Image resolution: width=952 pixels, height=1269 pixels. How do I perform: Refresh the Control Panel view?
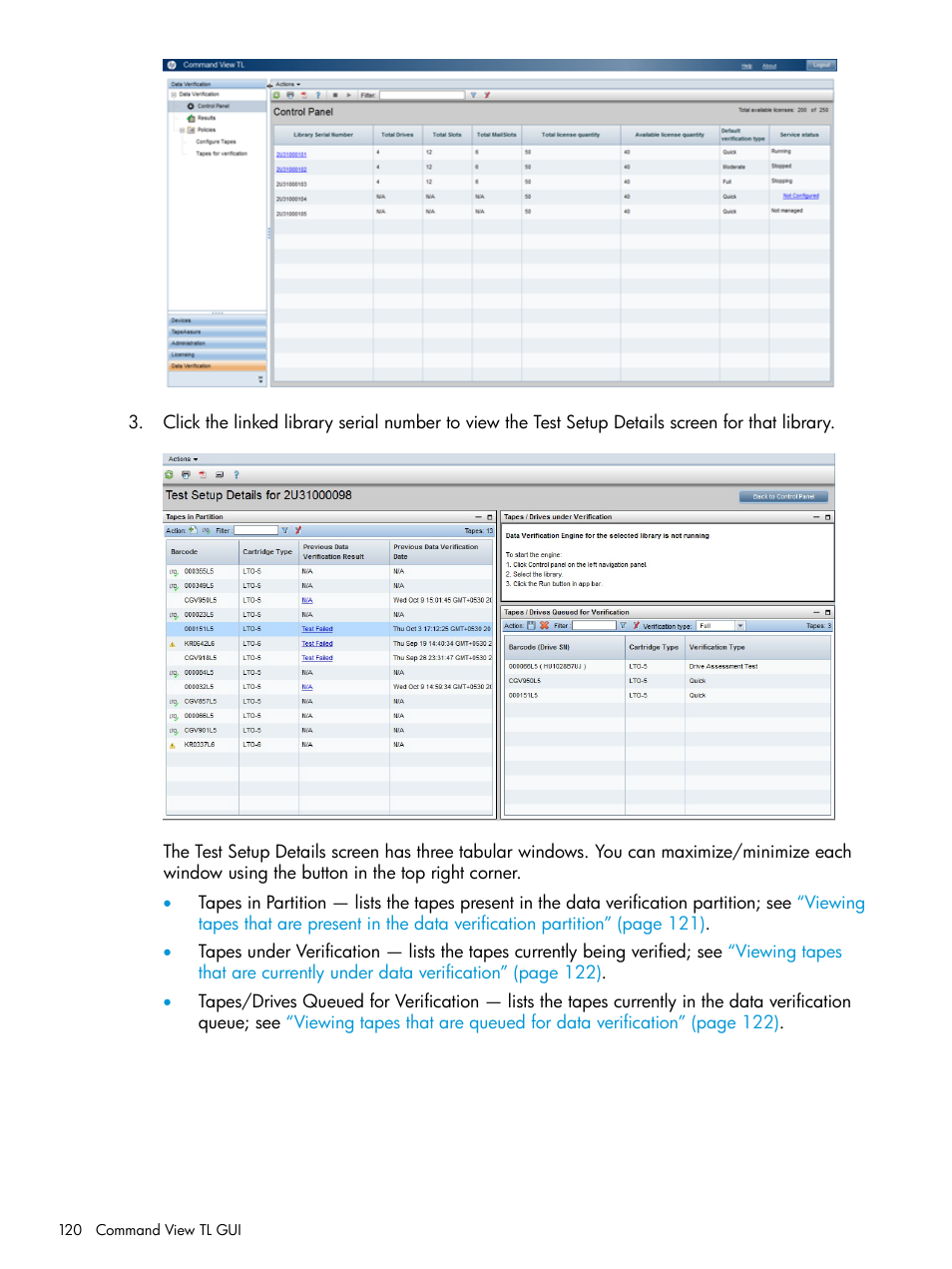(276, 94)
